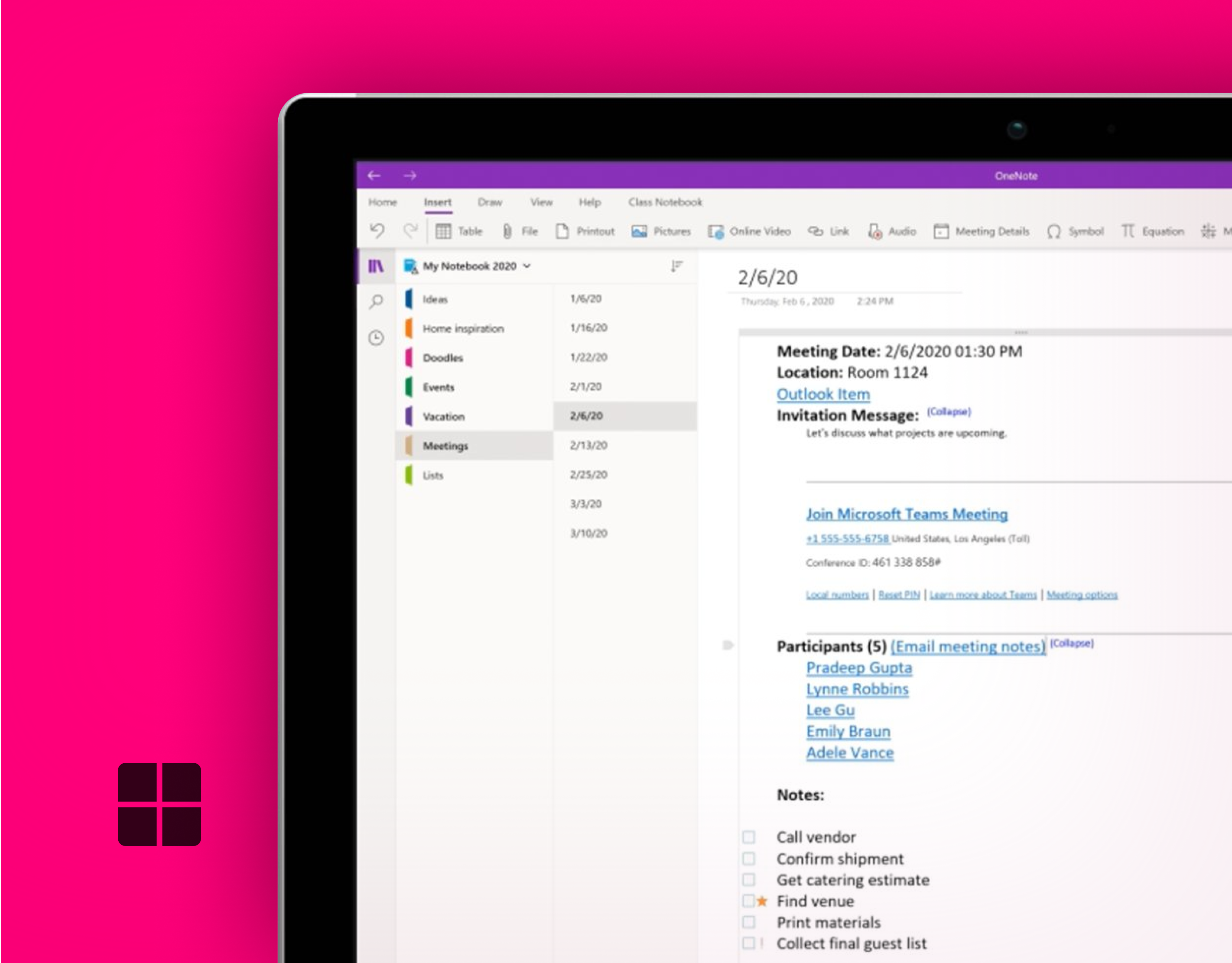Screen dimensions: 1232x963
Task: Check the Confirm shipment checkbox
Action: [748, 858]
